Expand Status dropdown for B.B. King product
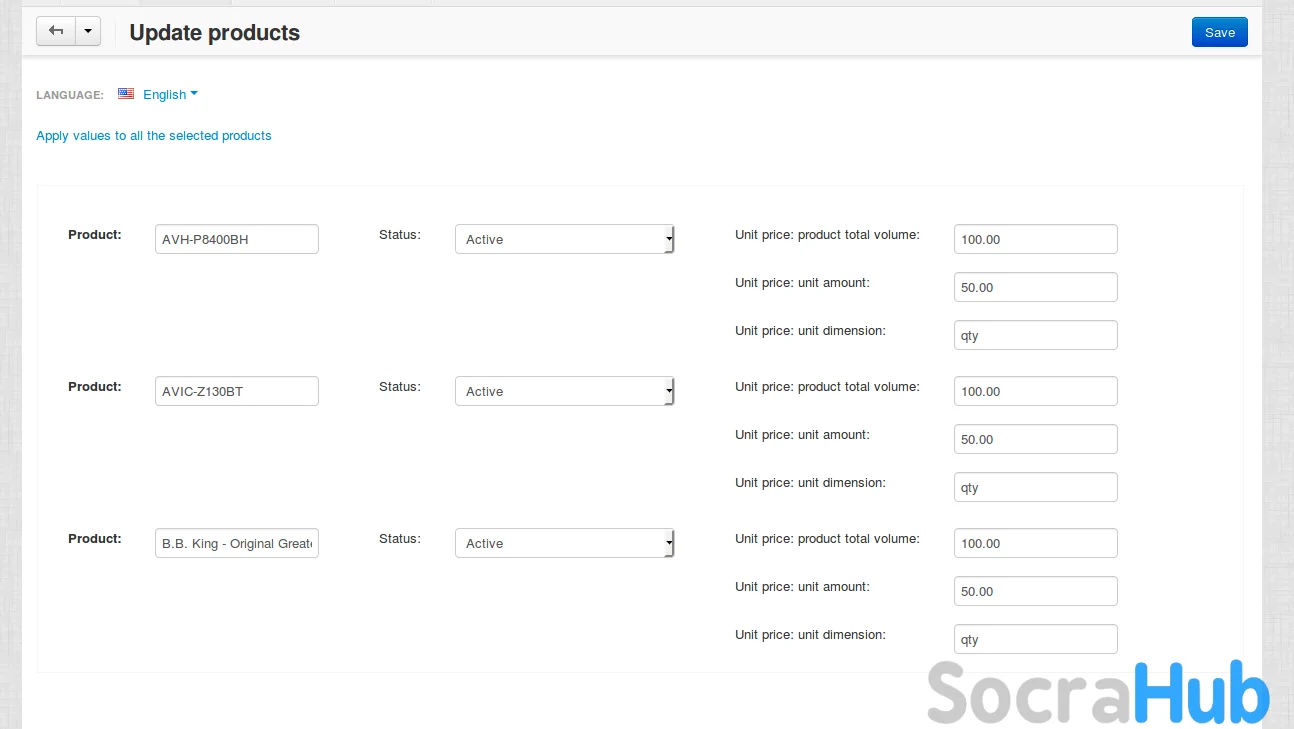Screen dimensions: 1294x729 [564, 543]
